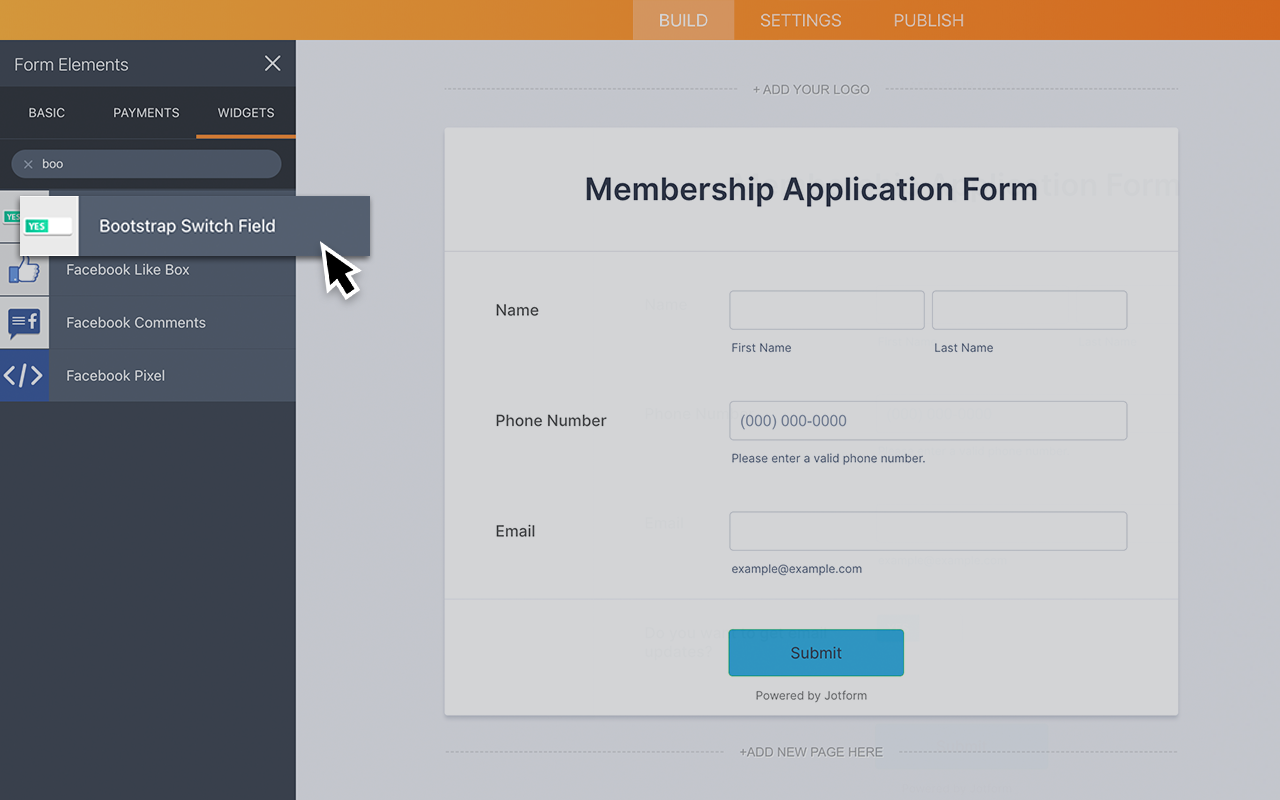Clear the 'boo' search text

tap(27, 164)
